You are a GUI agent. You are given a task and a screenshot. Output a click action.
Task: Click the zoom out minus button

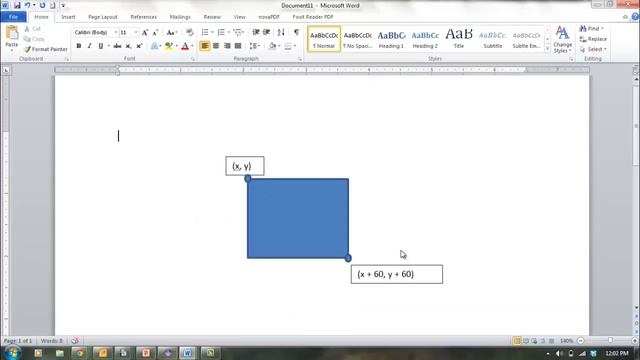point(580,340)
